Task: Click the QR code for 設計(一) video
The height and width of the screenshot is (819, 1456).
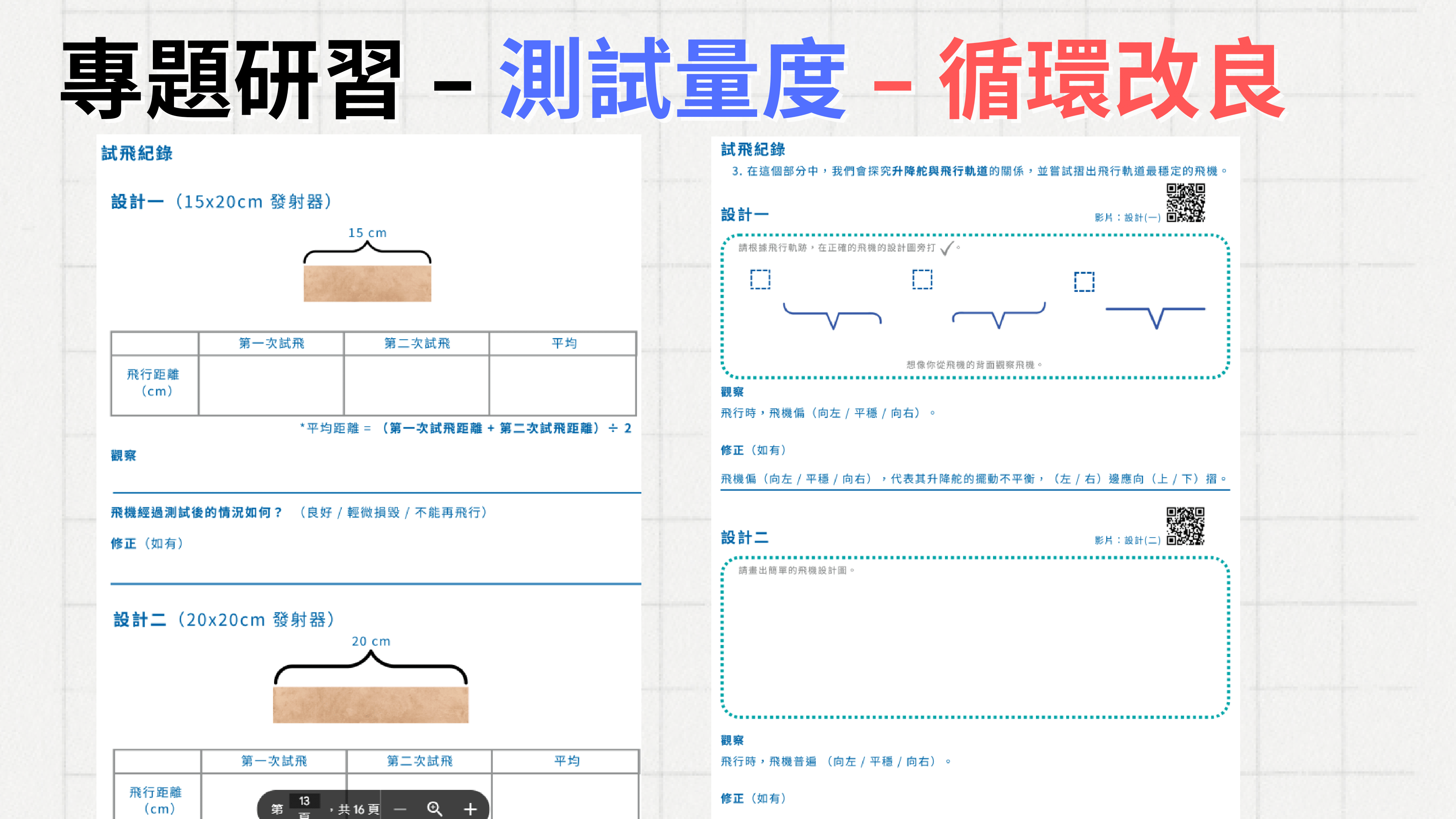Action: tap(1185, 202)
